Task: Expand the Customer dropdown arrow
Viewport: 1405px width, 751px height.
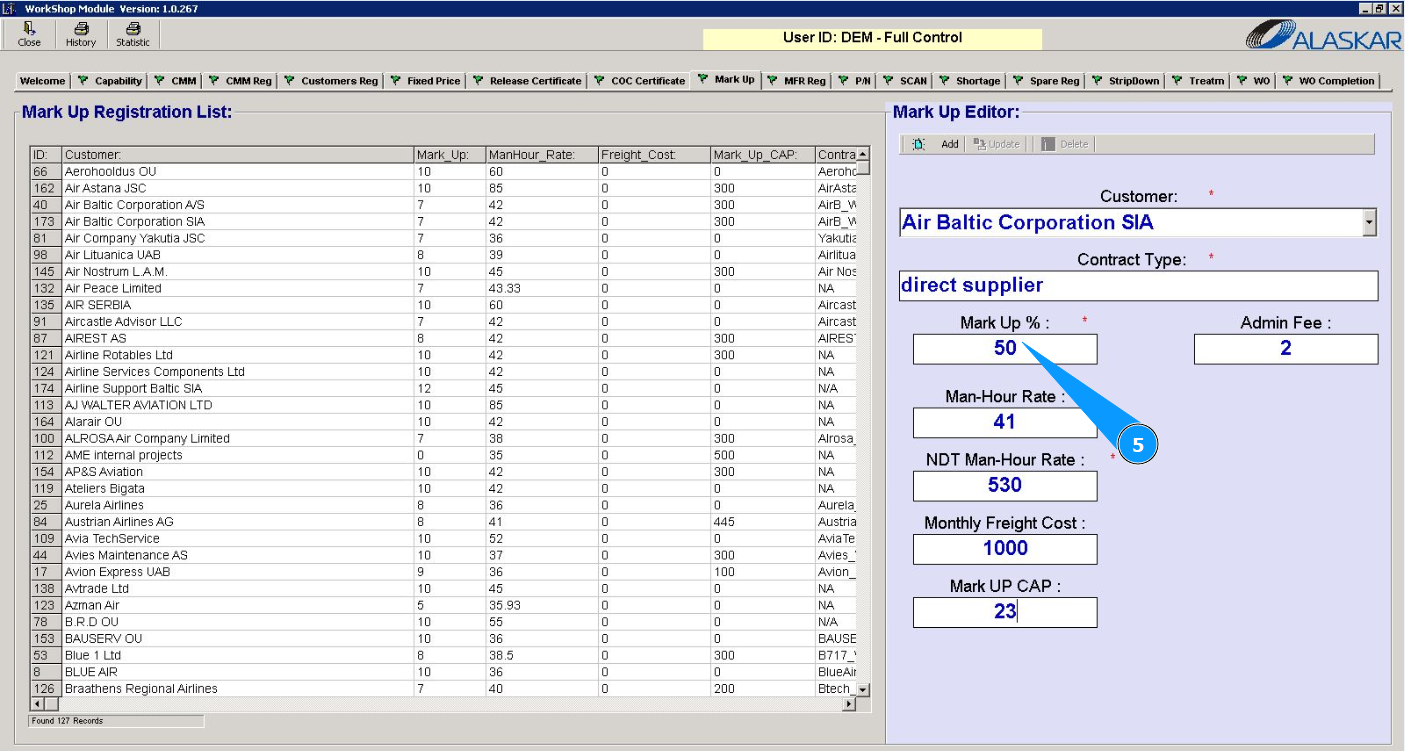Action: tap(1369, 223)
